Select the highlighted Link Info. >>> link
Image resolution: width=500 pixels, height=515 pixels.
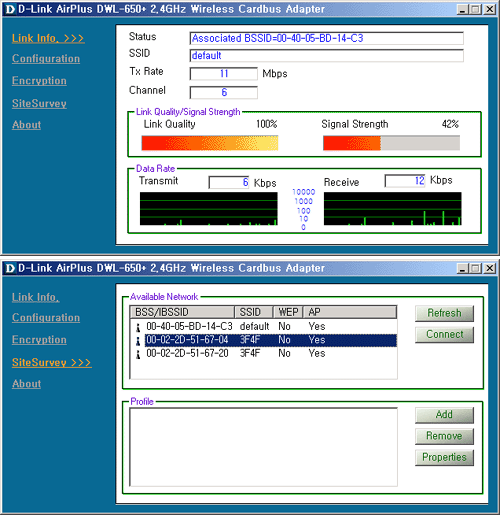(x=48, y=38)
